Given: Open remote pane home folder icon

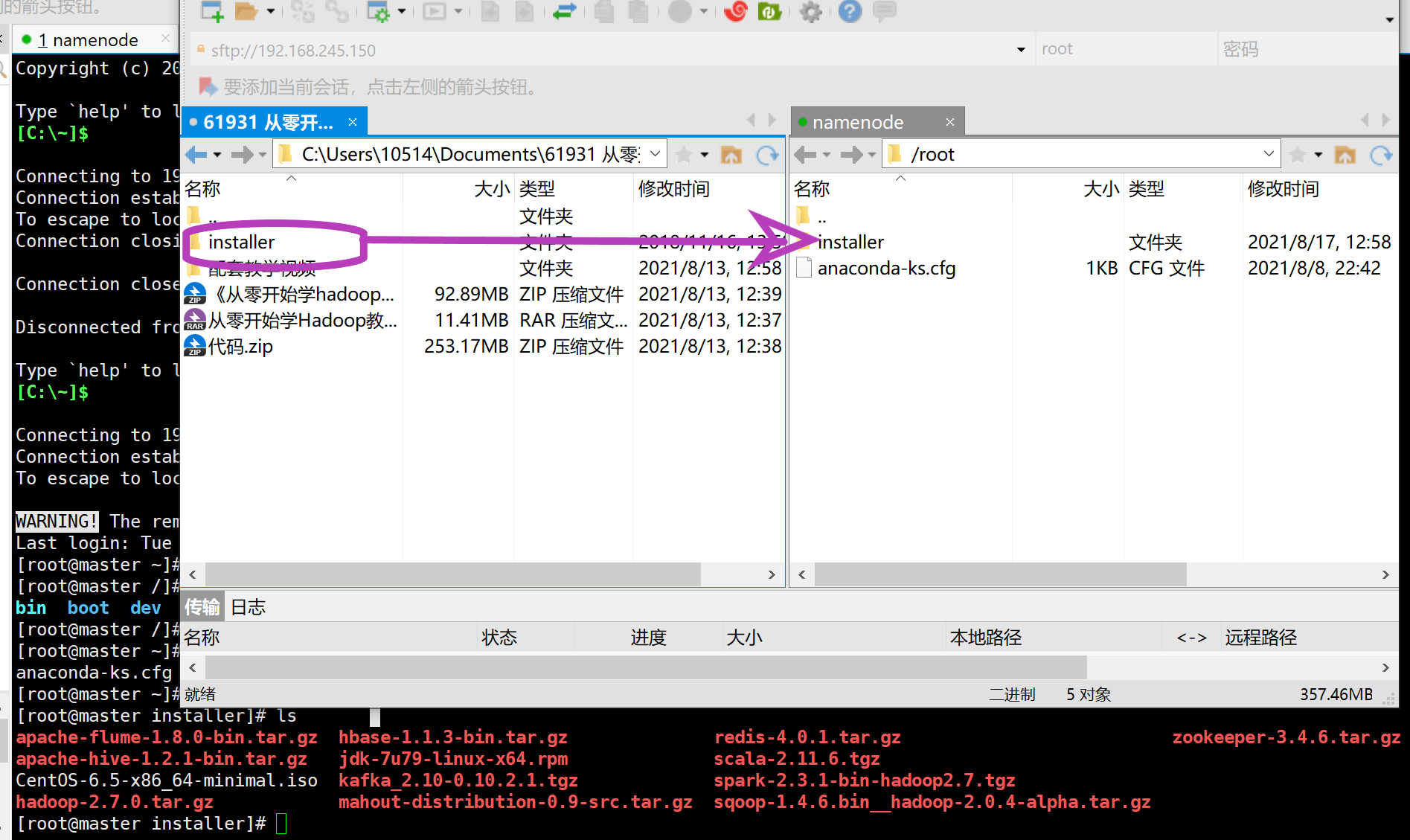Looking at the screenshot, I should [x=1345, y=155].
